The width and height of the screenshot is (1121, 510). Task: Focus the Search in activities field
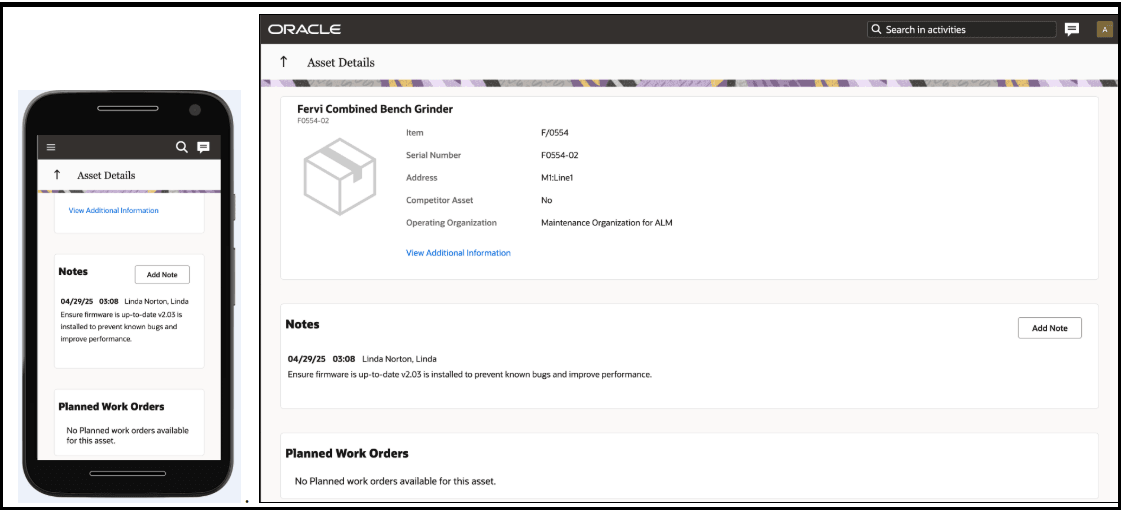tap(962, 29)
